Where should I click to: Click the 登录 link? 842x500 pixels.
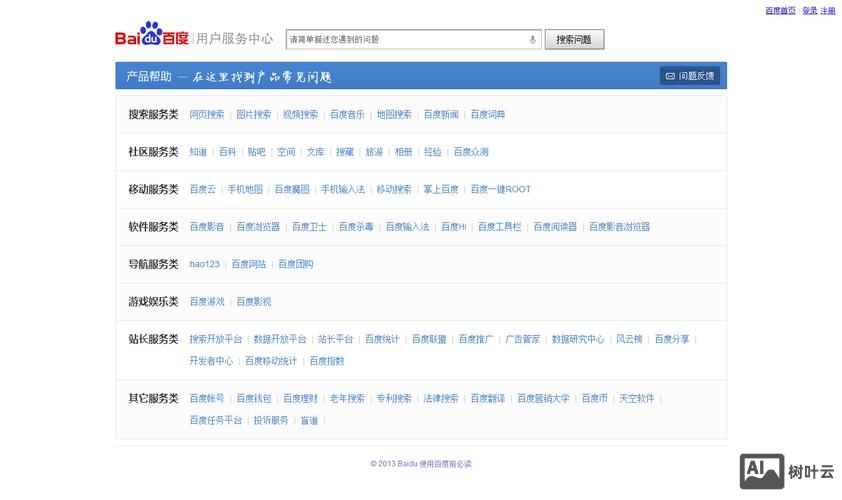click(810, 11)
